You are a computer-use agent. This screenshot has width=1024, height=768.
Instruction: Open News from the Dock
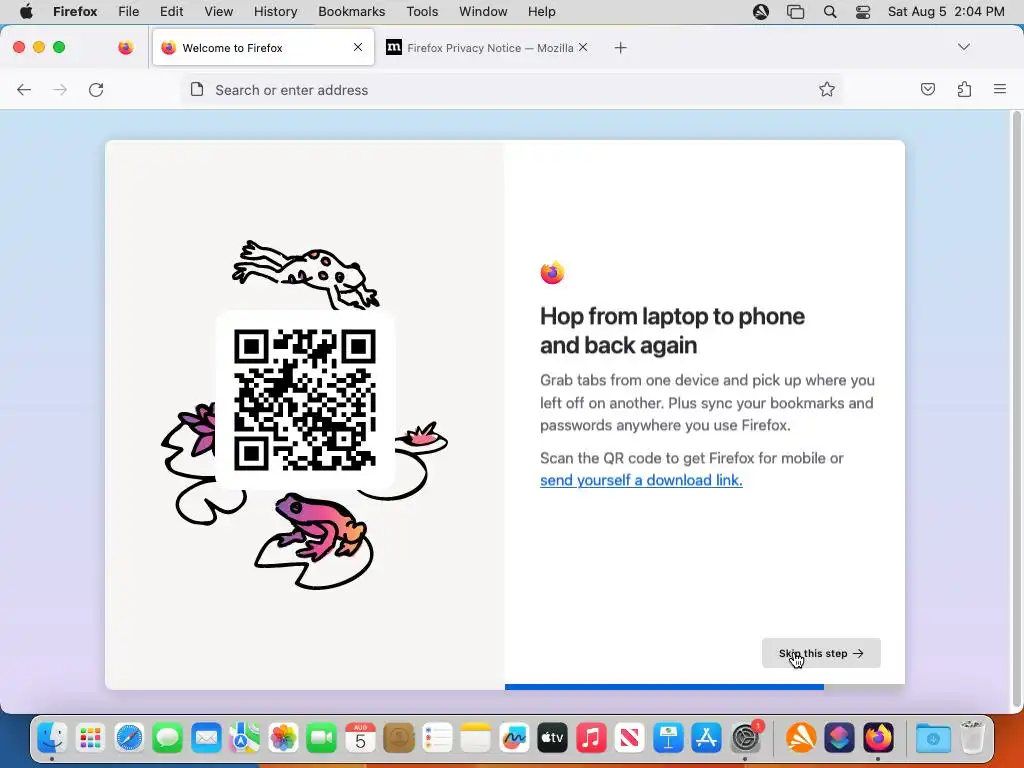pos(630,738)
